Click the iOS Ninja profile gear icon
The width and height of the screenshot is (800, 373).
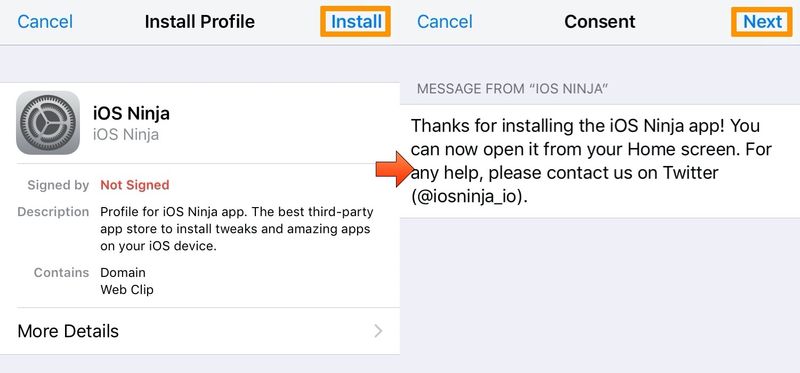tap(48, 122)
